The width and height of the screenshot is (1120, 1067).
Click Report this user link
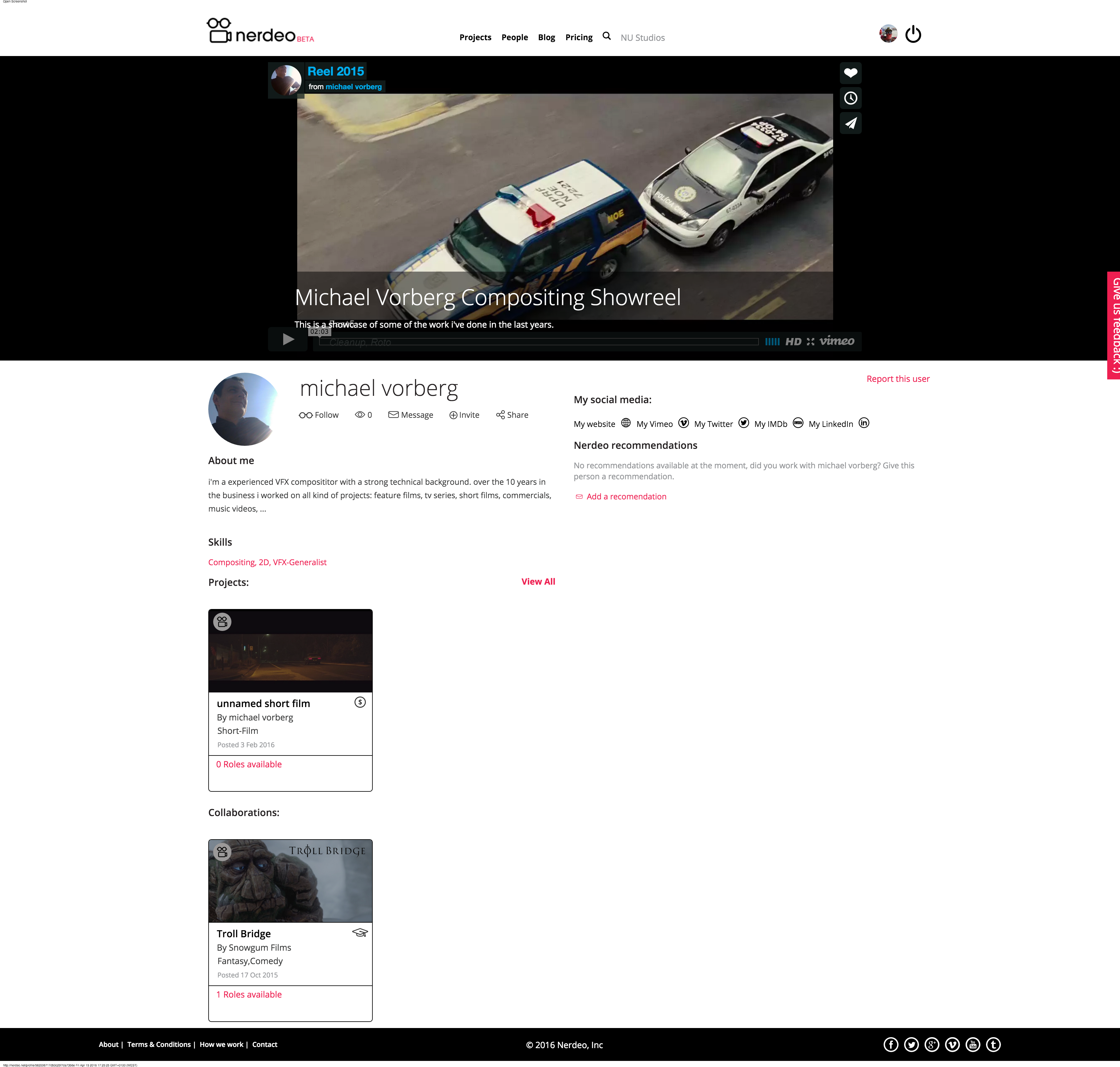(898, 379)
